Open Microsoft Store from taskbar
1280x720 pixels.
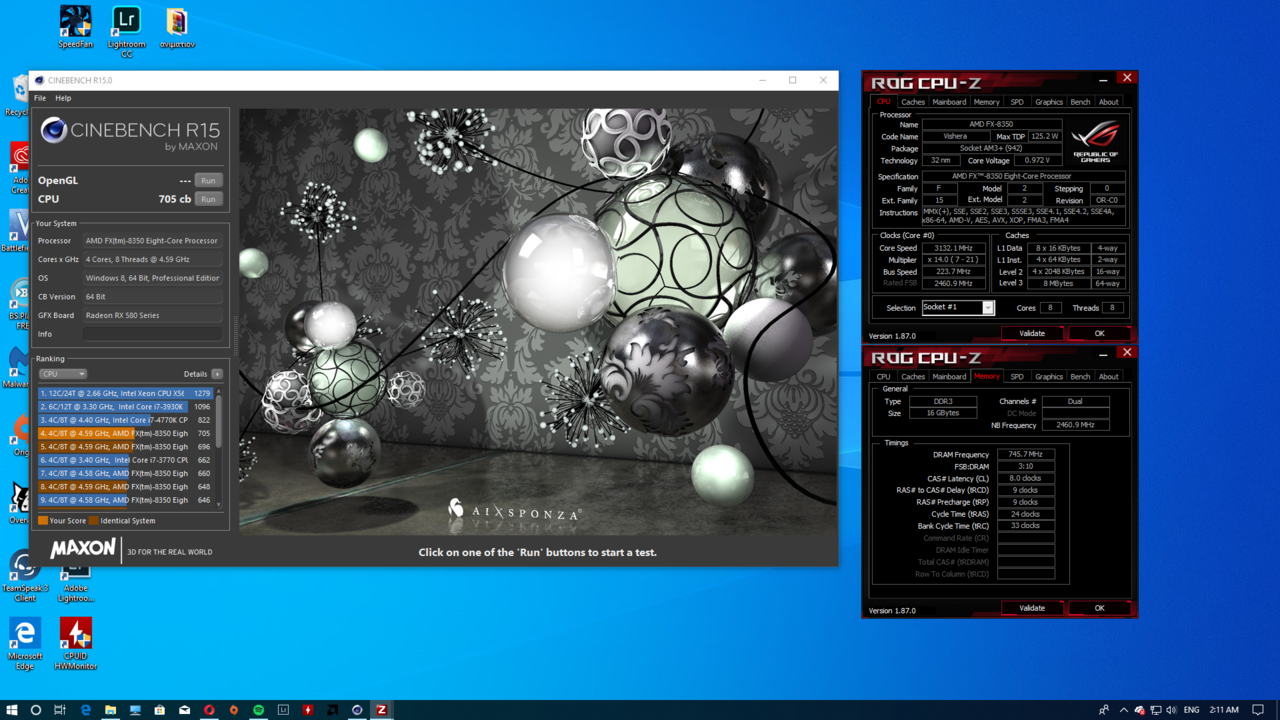click(x=159, y=710)
